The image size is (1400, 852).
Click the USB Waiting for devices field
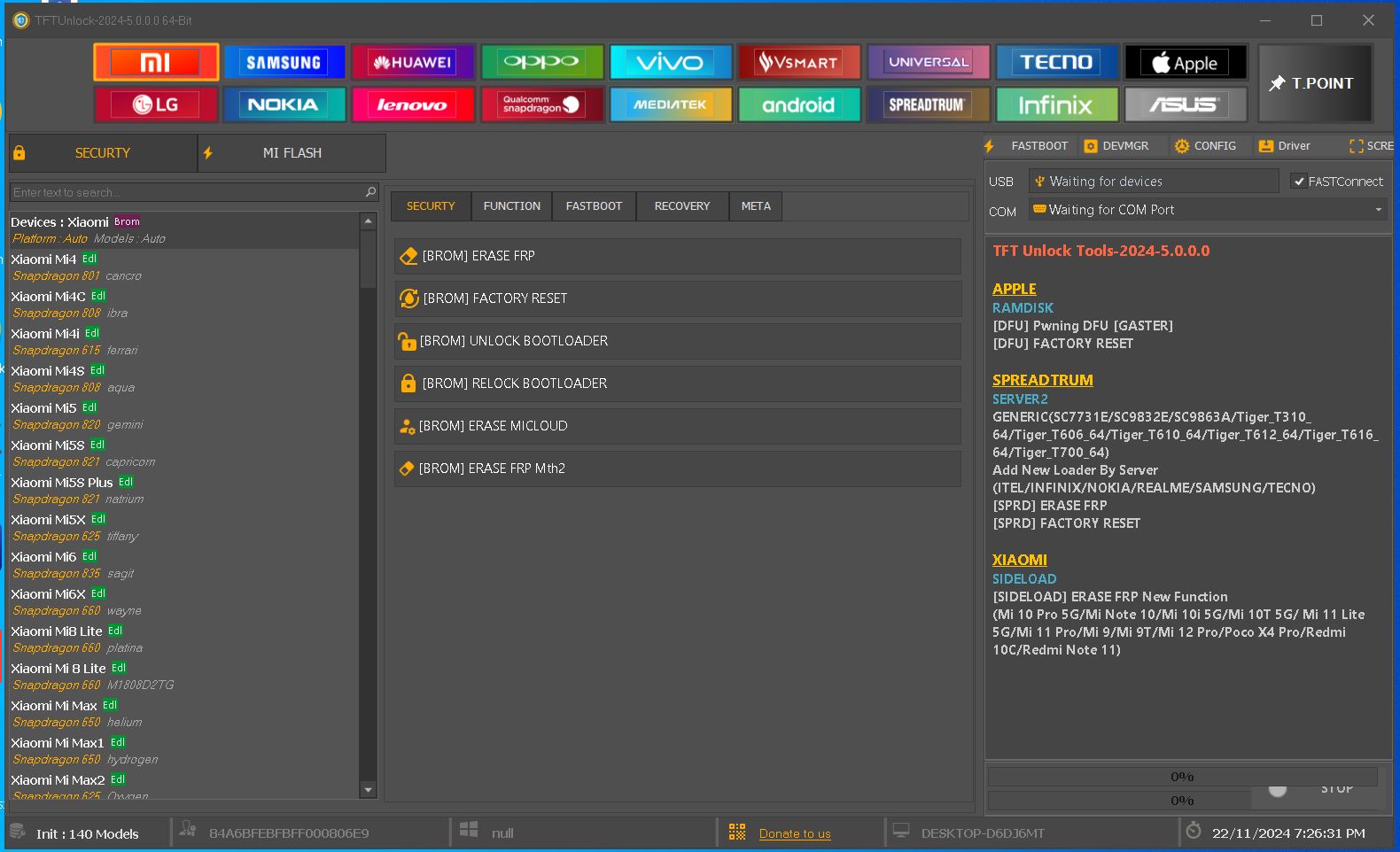pos(1154,182)
